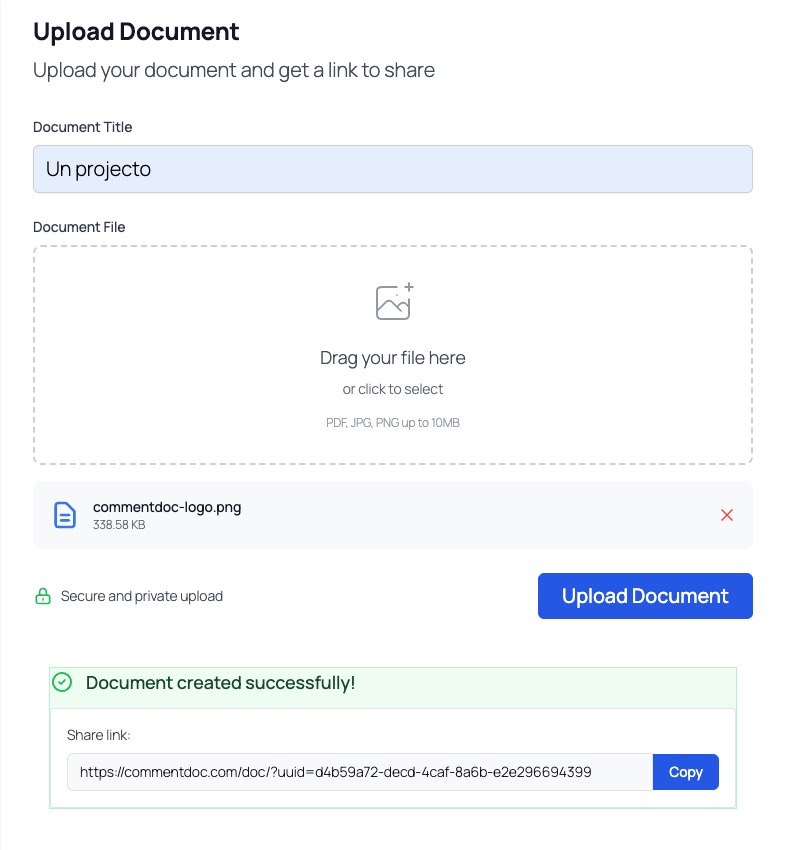Click the 338.58 KB file size text

pos(119,524)
